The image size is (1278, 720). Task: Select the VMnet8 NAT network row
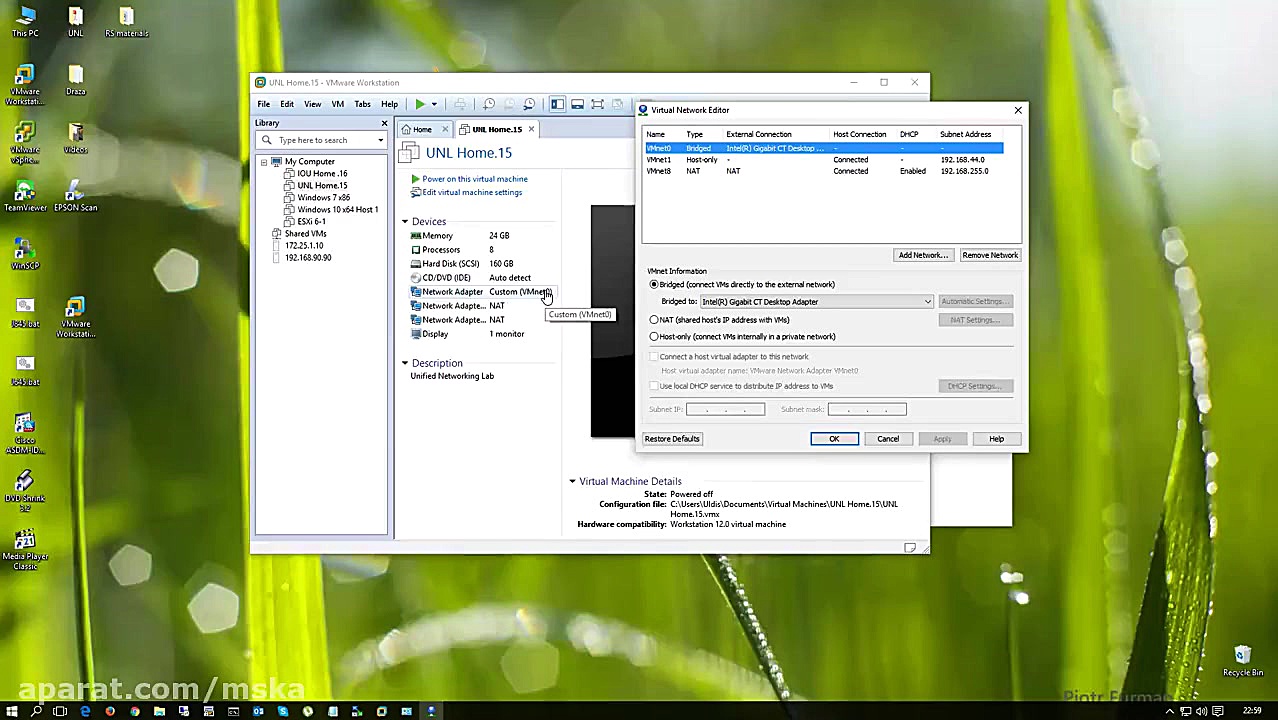(x=823, y=171)
